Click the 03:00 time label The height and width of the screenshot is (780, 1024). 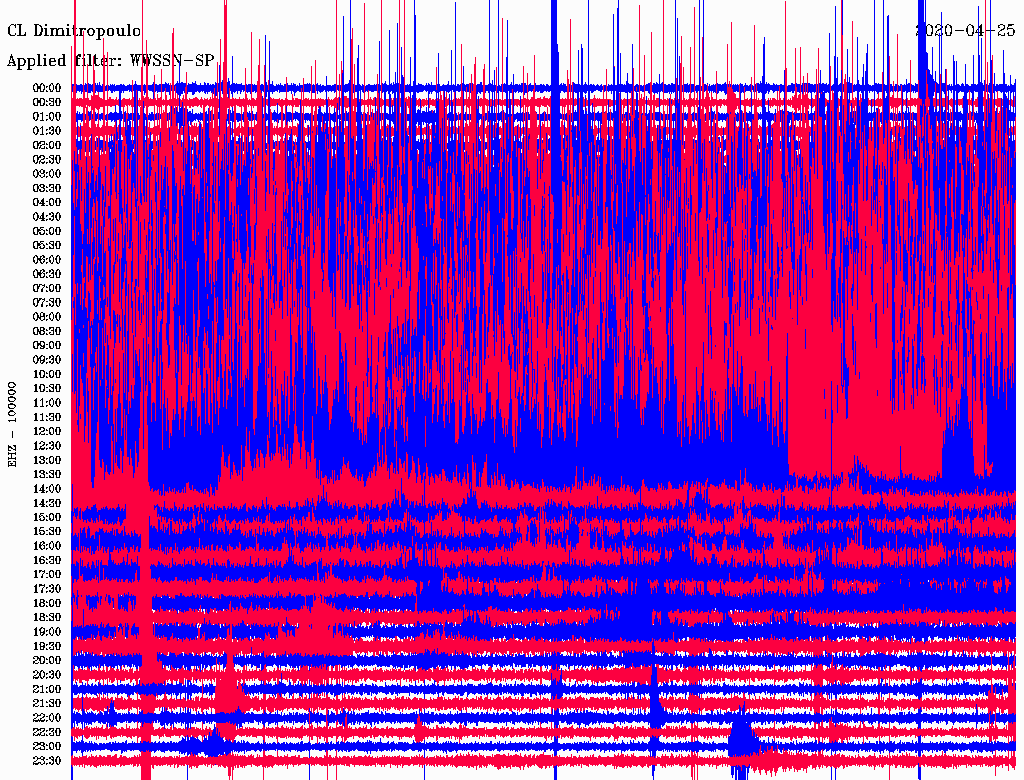pyautogui.click(x=47, y=174)
